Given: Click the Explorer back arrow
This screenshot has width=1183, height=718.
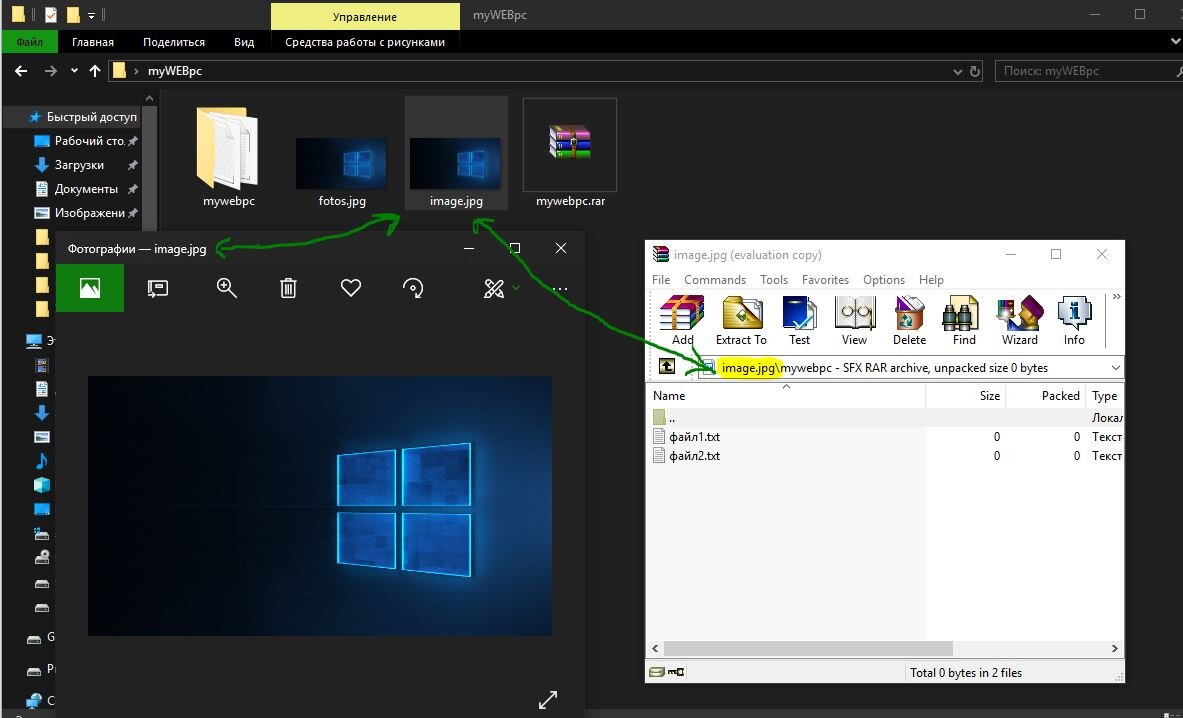Looking at the screenshot, I should 21,71.
